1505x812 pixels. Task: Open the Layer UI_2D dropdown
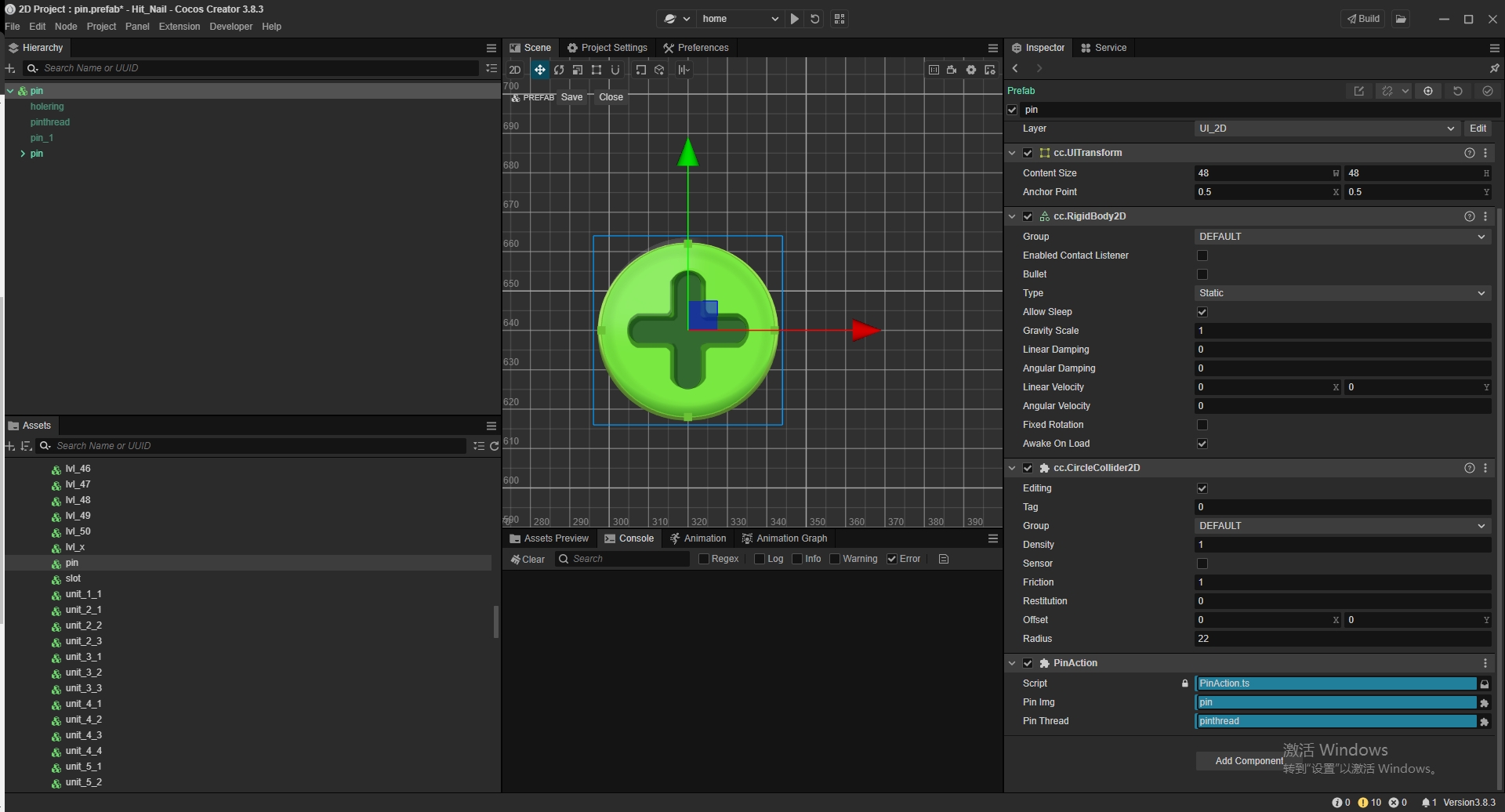click(1325, 129)
